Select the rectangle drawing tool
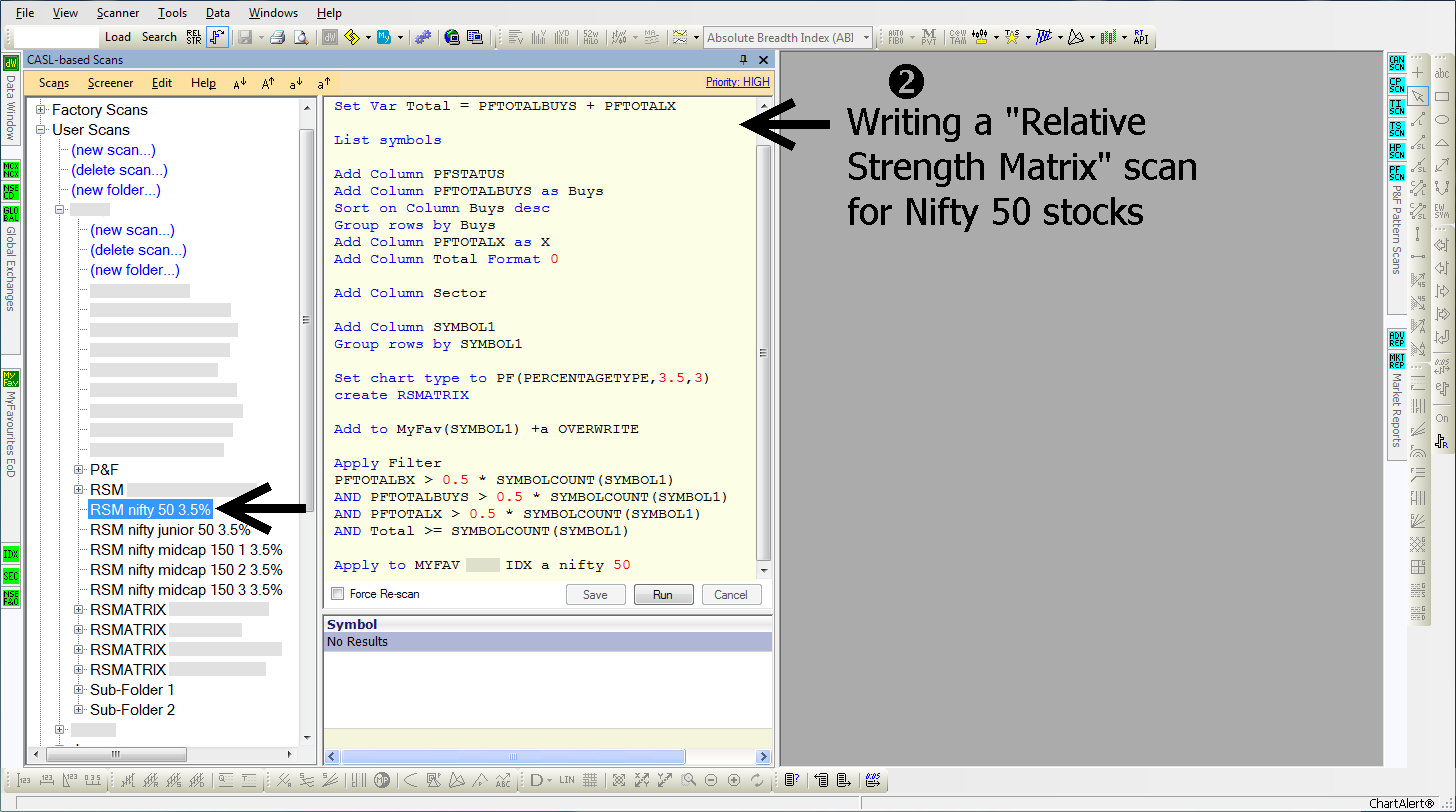Screen dimensions: 1456x812 (x=1442, y=96)
